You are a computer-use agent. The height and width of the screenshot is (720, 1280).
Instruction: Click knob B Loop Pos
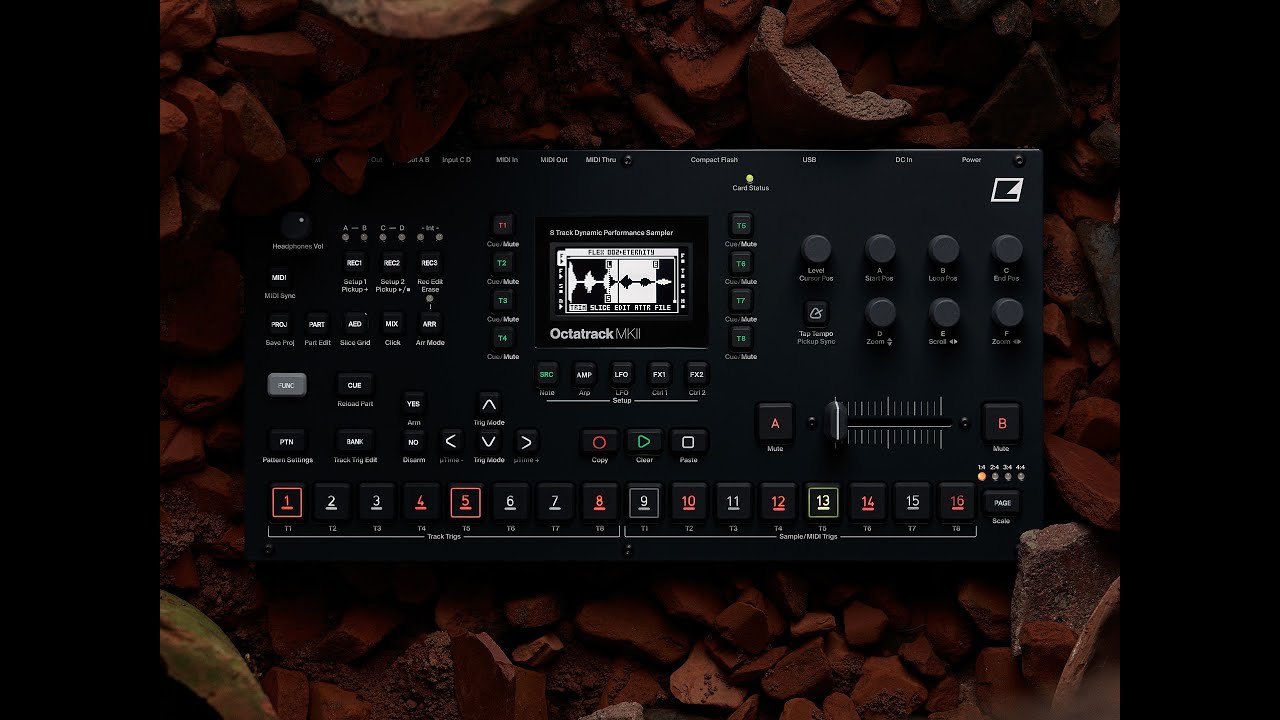coord(943,249)
